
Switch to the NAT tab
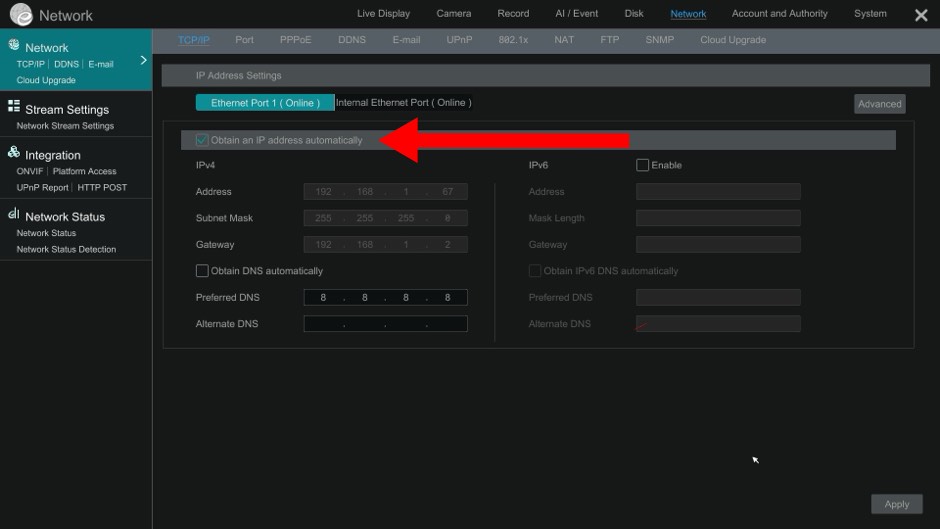point(564,40)
